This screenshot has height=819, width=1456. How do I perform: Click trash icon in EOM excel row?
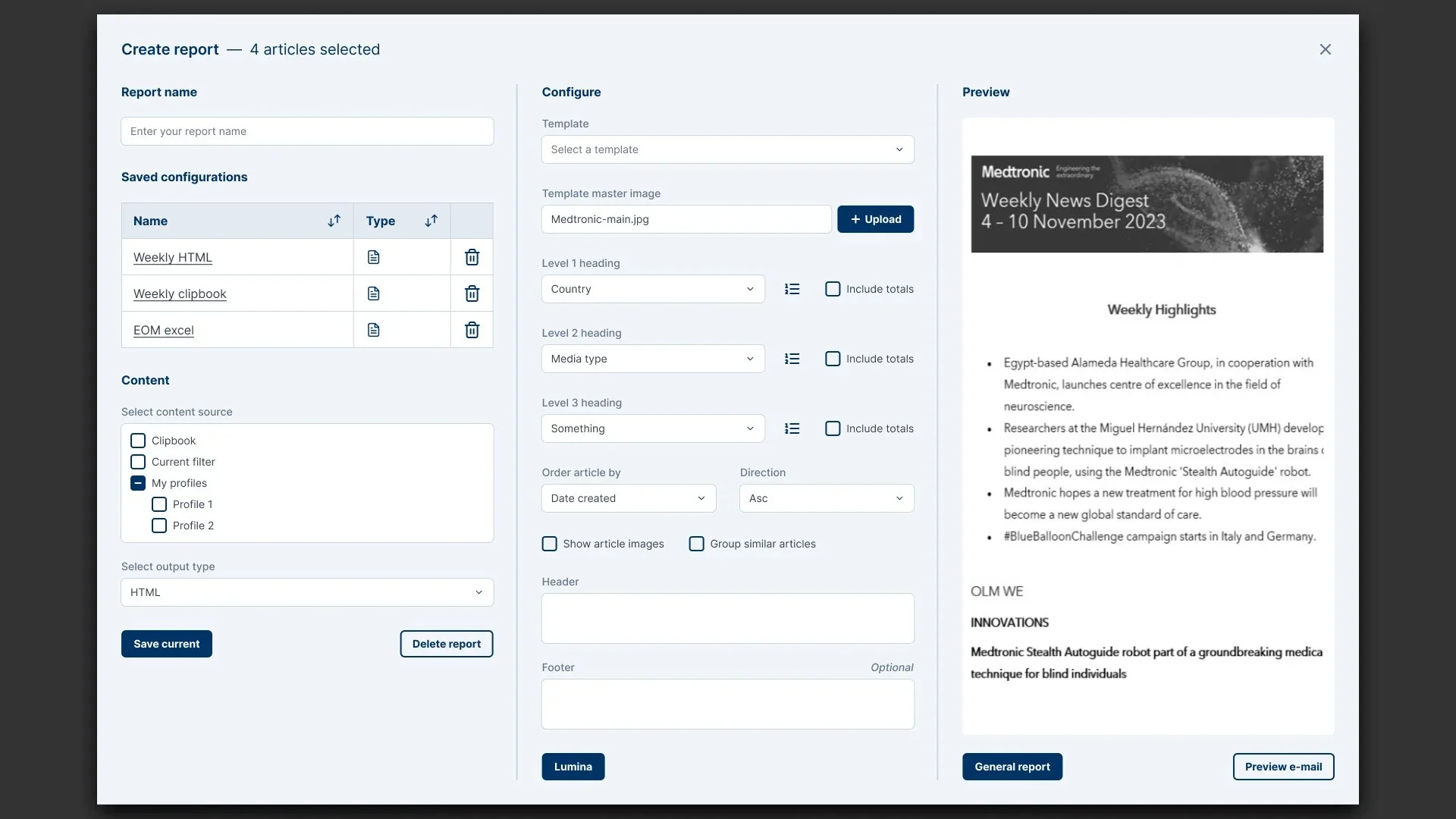point(472,330)
